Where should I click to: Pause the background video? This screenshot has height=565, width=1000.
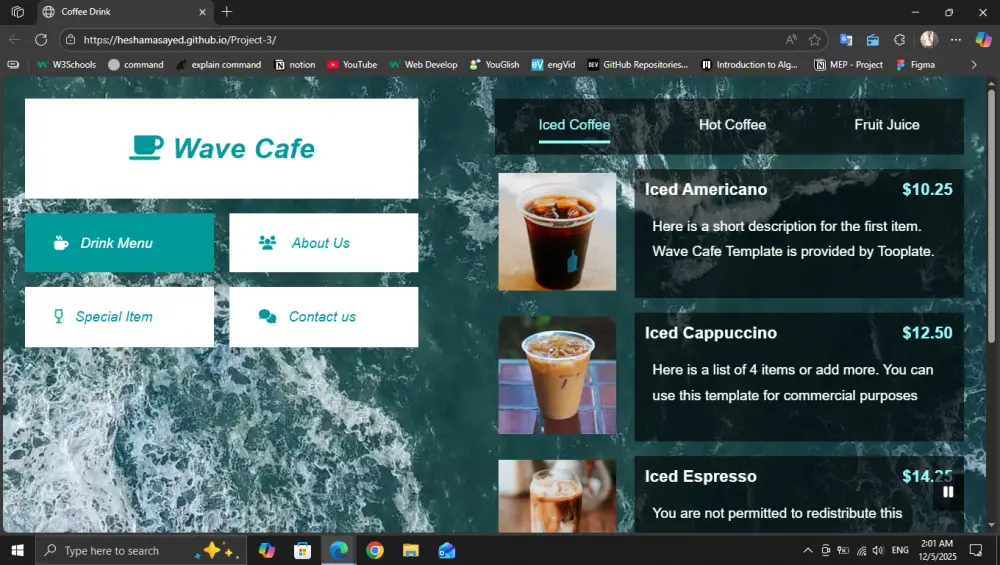coord(948,492)
